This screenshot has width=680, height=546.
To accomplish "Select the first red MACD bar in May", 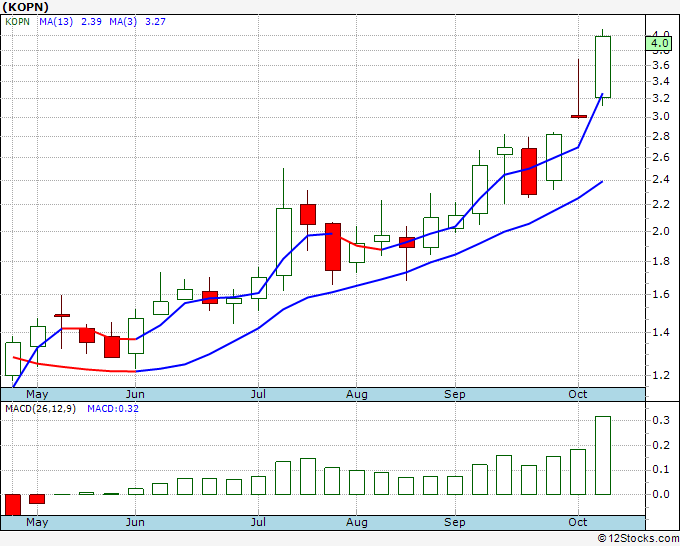I will coord(13,504).
